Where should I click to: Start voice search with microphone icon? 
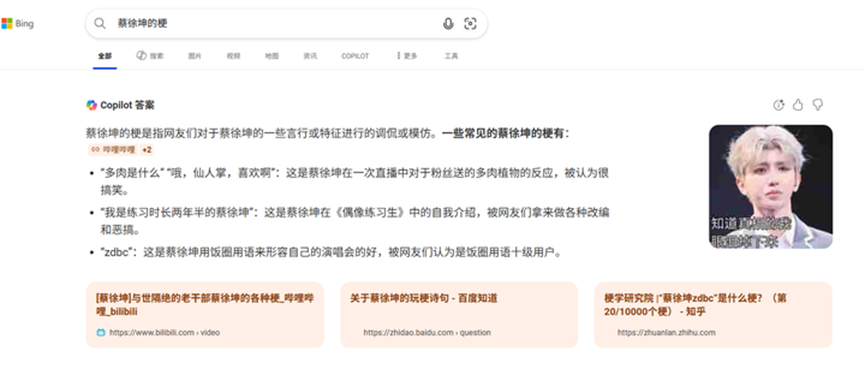click(448, 23)
